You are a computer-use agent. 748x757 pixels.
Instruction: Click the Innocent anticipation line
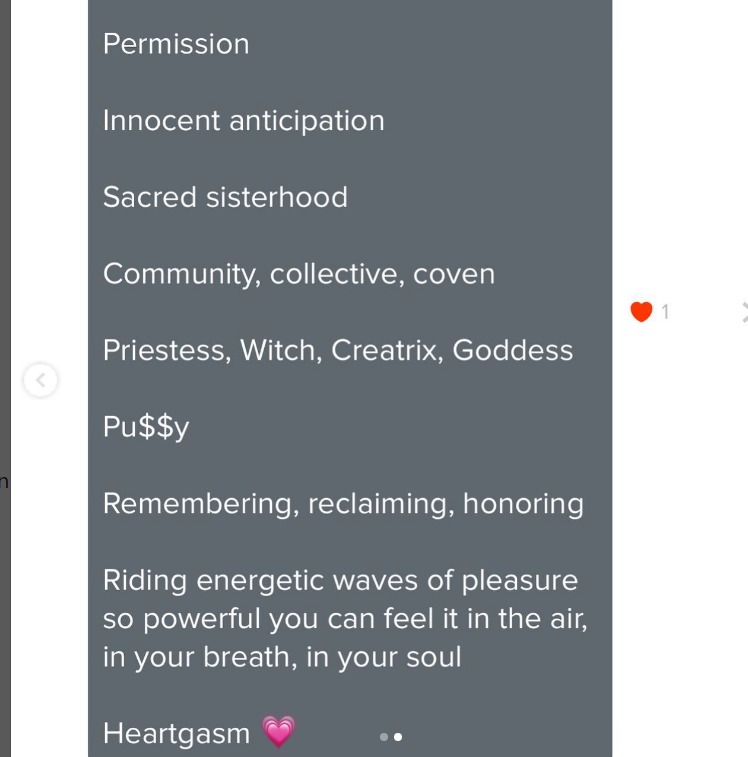click(243, 121)
